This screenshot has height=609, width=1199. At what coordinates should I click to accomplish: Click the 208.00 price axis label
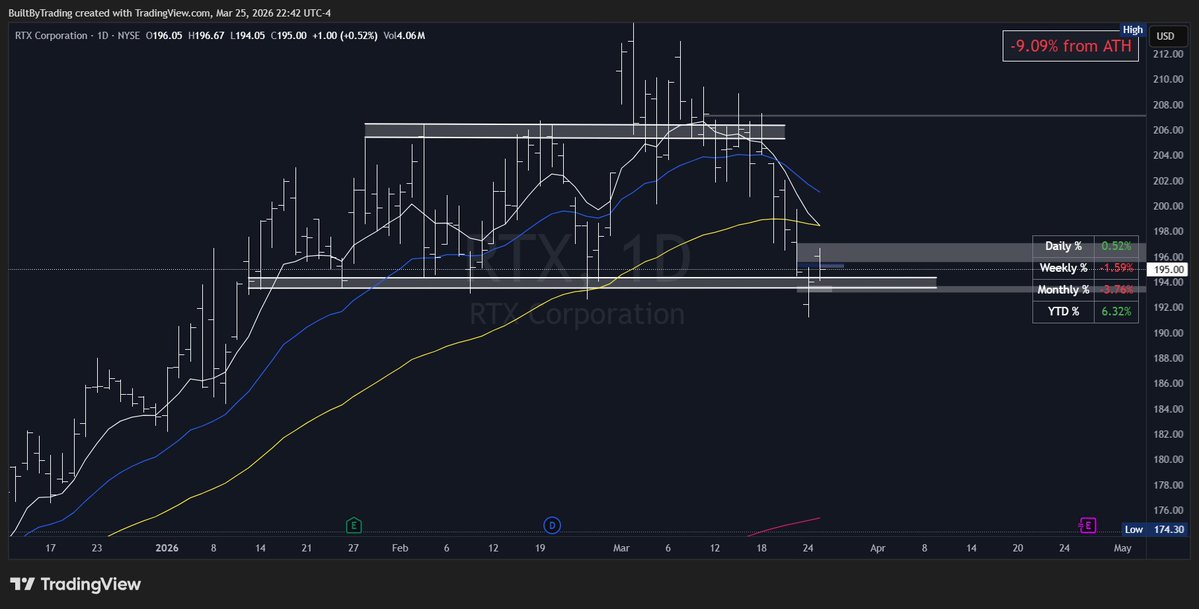coord(1168,105)
